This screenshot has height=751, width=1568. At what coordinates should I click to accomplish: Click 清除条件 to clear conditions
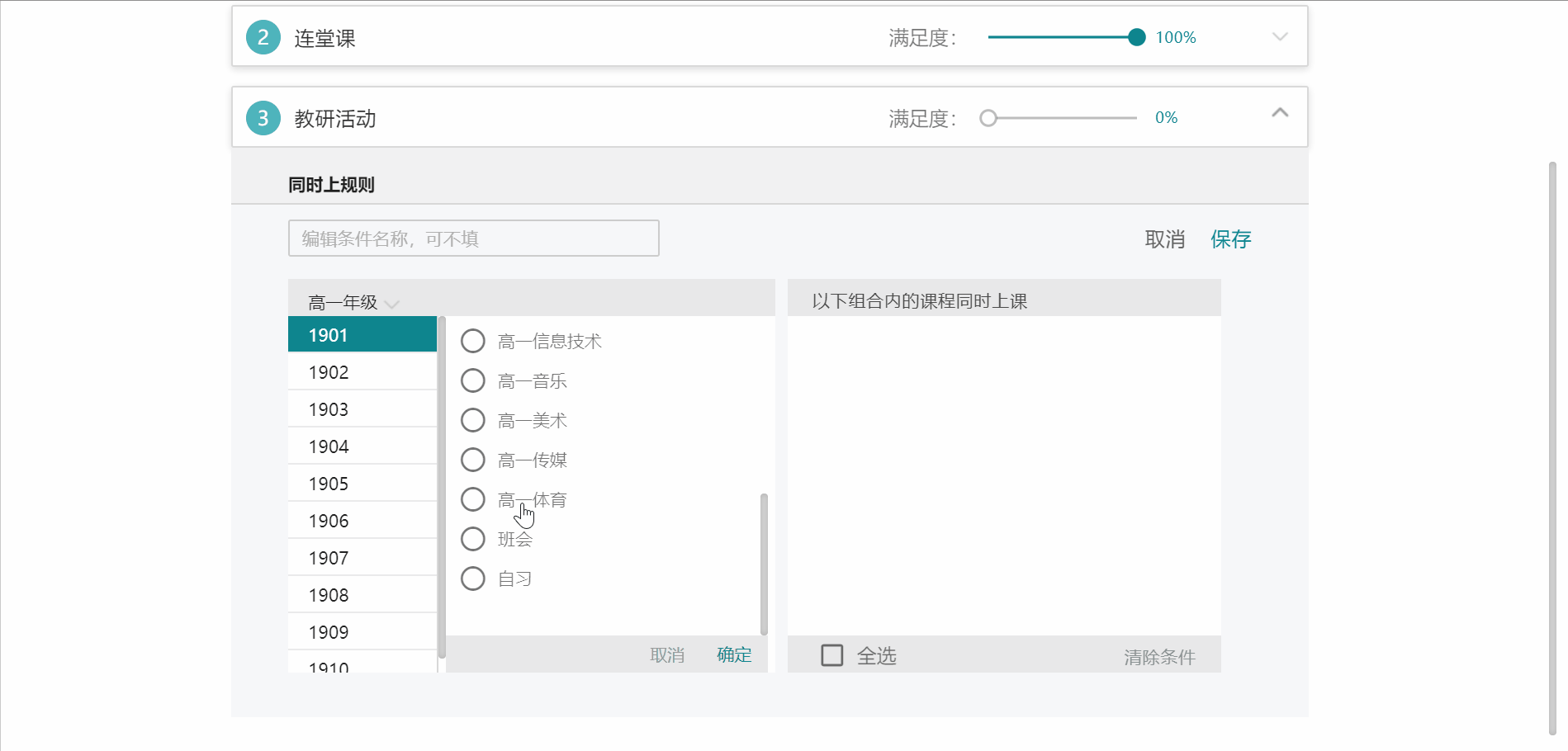pos(1159,657)
